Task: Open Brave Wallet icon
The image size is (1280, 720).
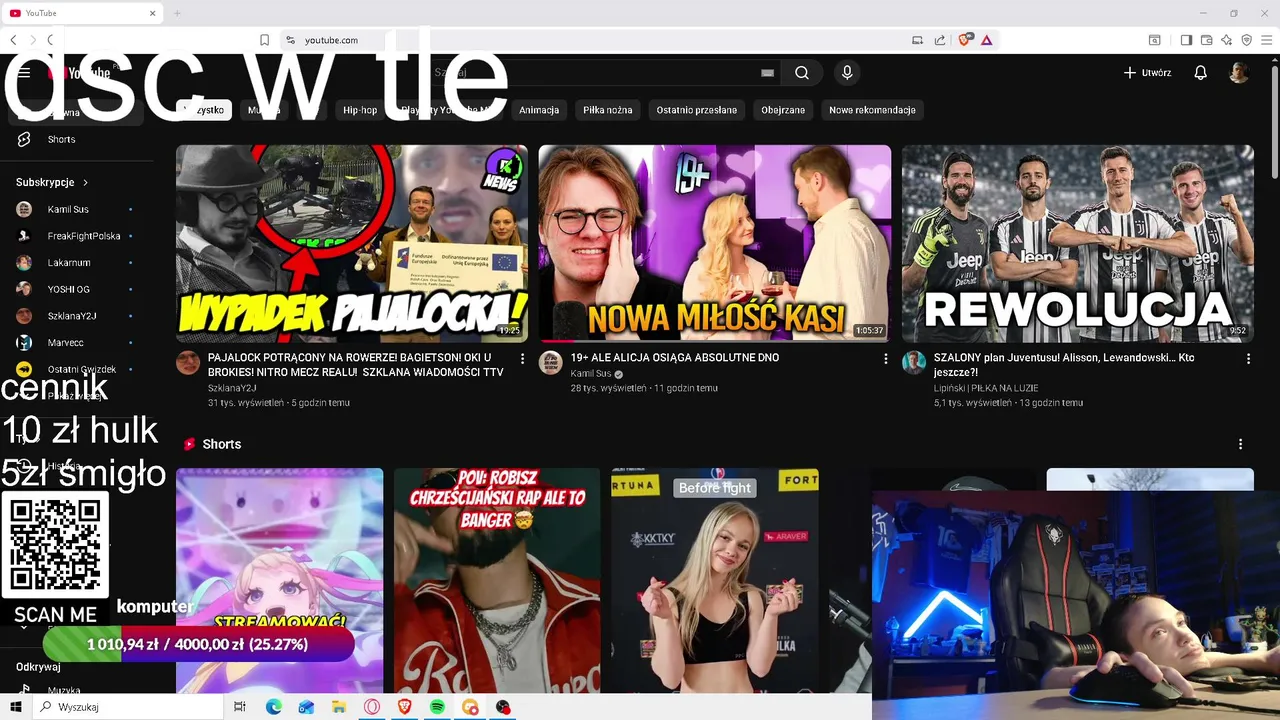Action: tap(1206, 40)
